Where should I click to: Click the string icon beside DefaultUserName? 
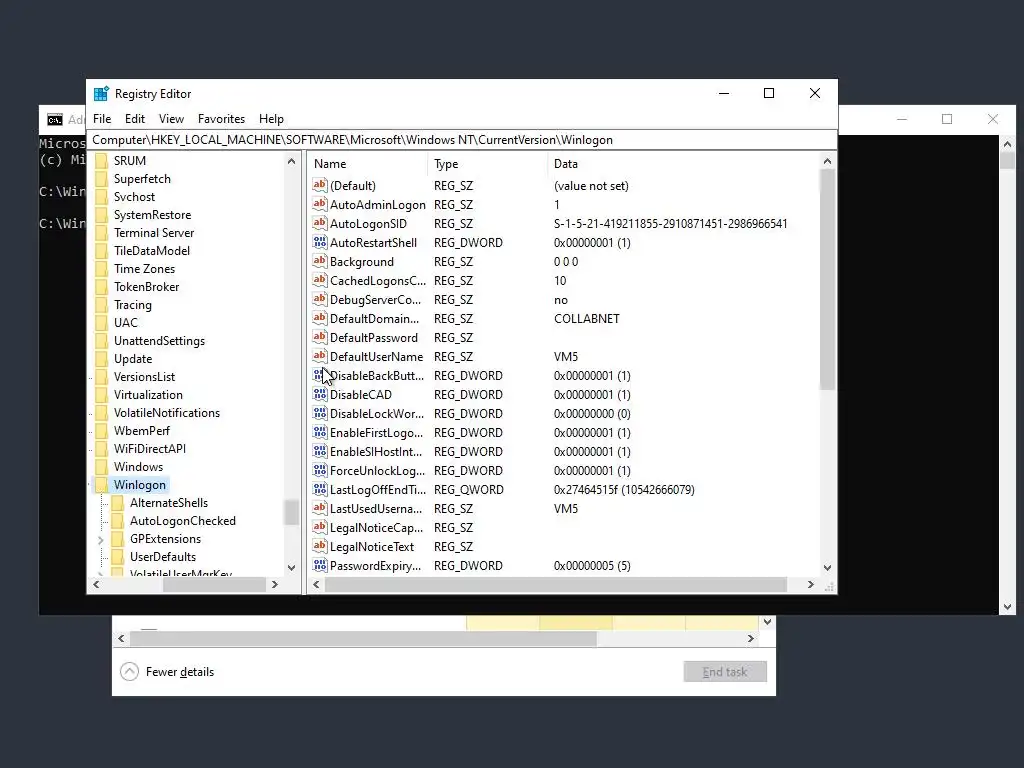pyautogui.click(x=319, y=356)
